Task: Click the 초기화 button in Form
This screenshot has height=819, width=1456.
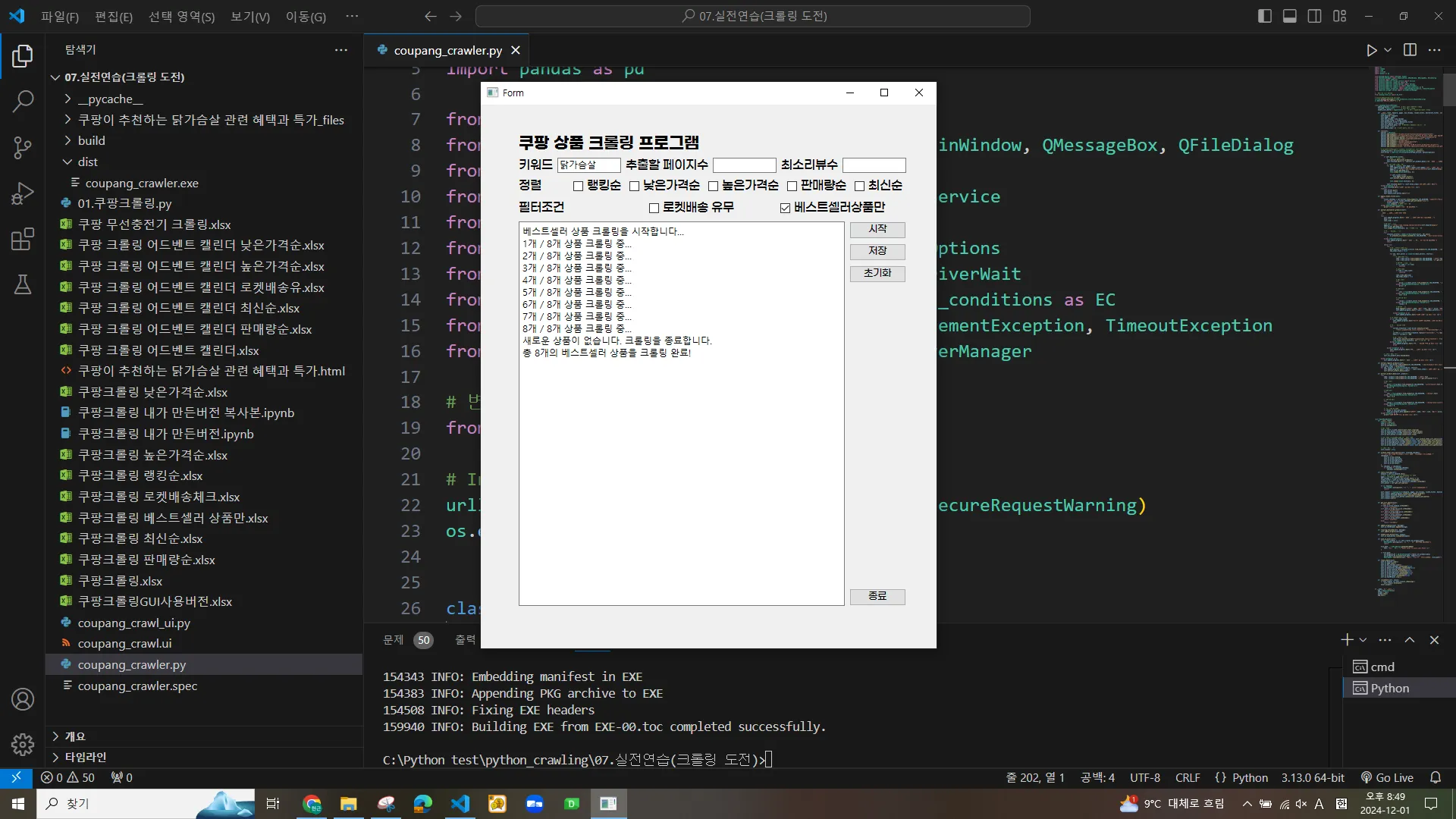Action: (x=877, y=273)
